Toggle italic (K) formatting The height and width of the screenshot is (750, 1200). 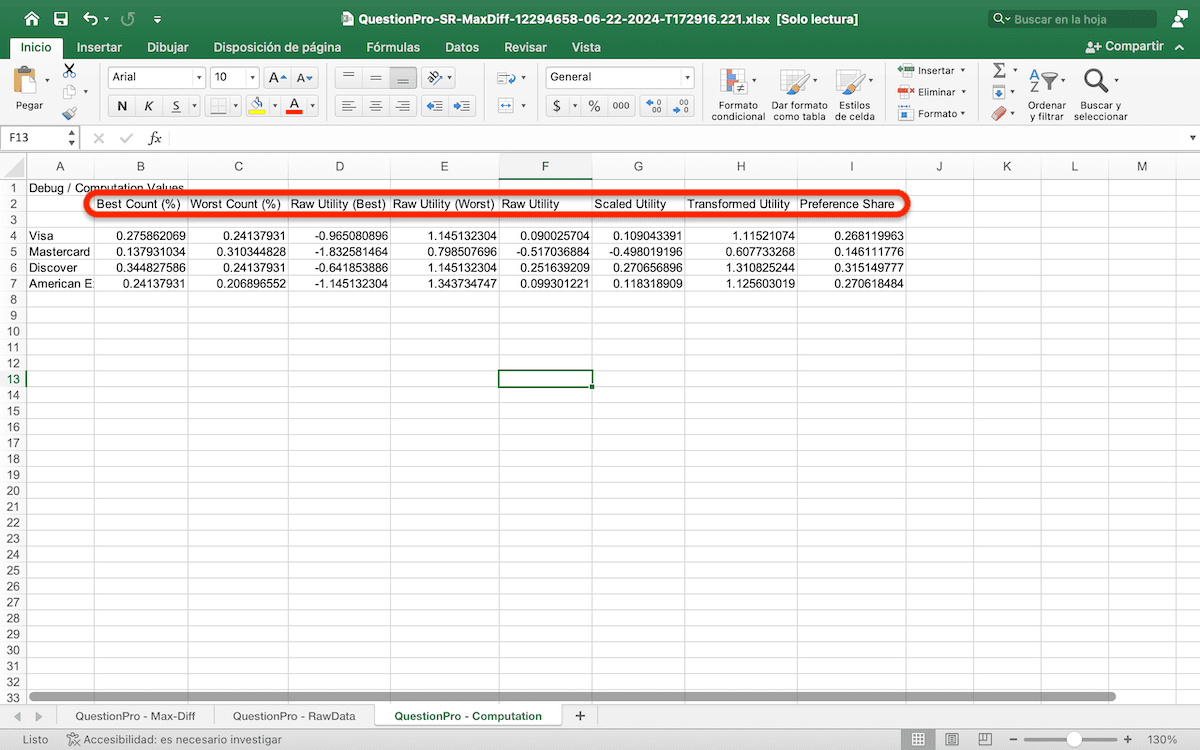pos(149,106)
